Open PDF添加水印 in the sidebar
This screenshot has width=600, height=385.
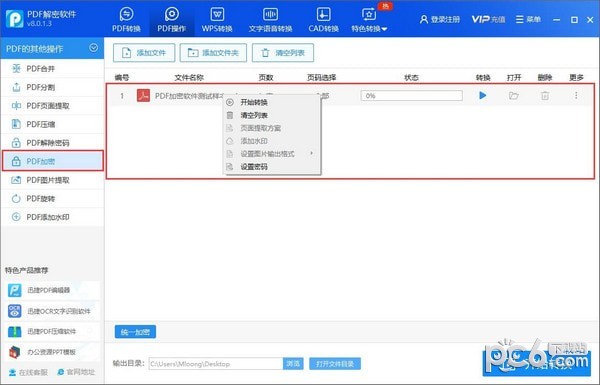(52, 217)
